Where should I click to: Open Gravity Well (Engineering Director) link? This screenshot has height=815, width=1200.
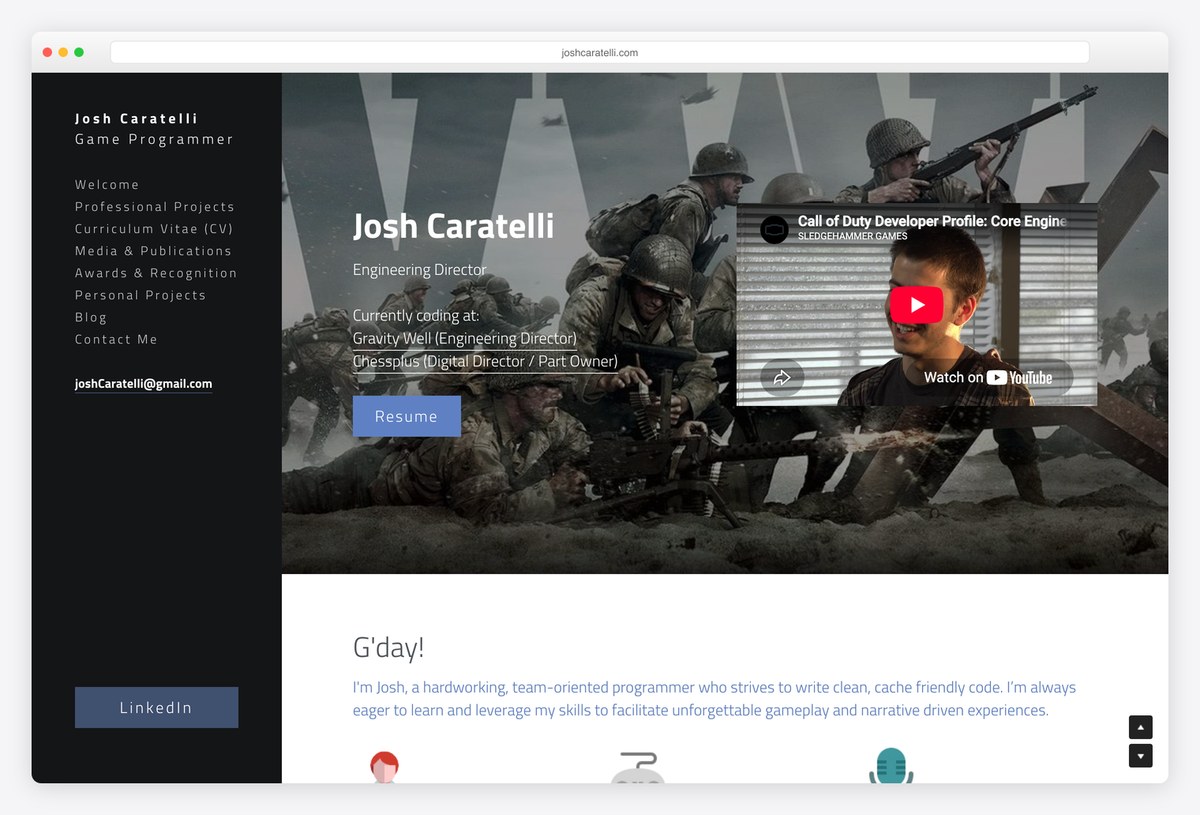[465, 339]
